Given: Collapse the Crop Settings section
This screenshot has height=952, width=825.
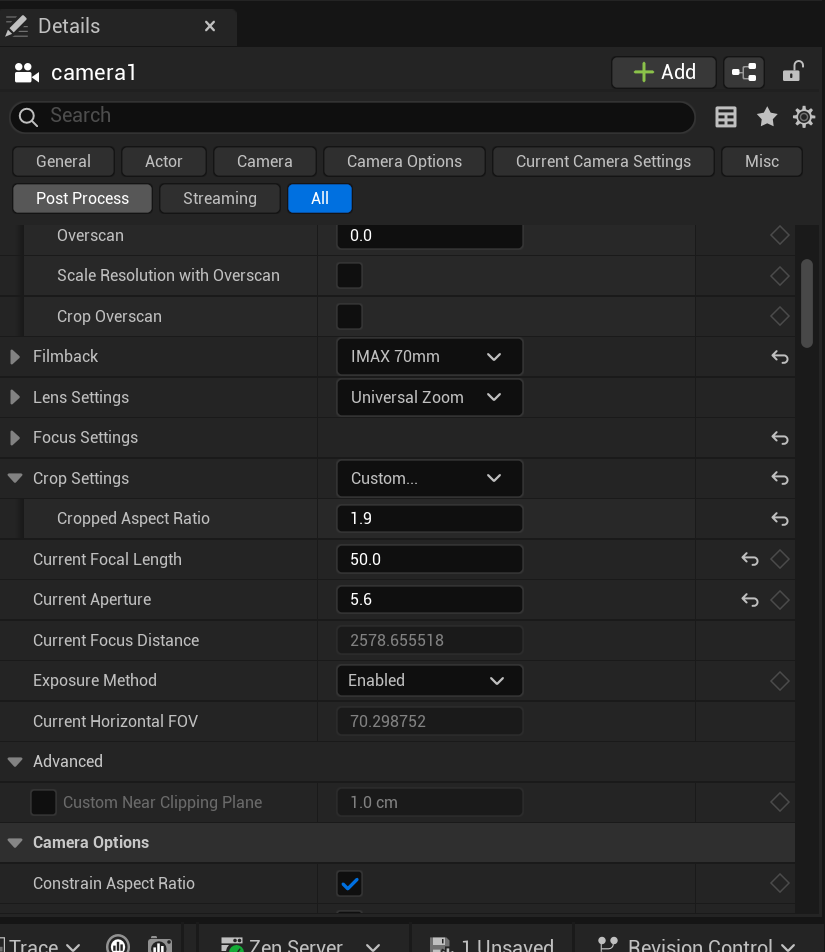Looking at the screenshot, I should click(15, 478).
